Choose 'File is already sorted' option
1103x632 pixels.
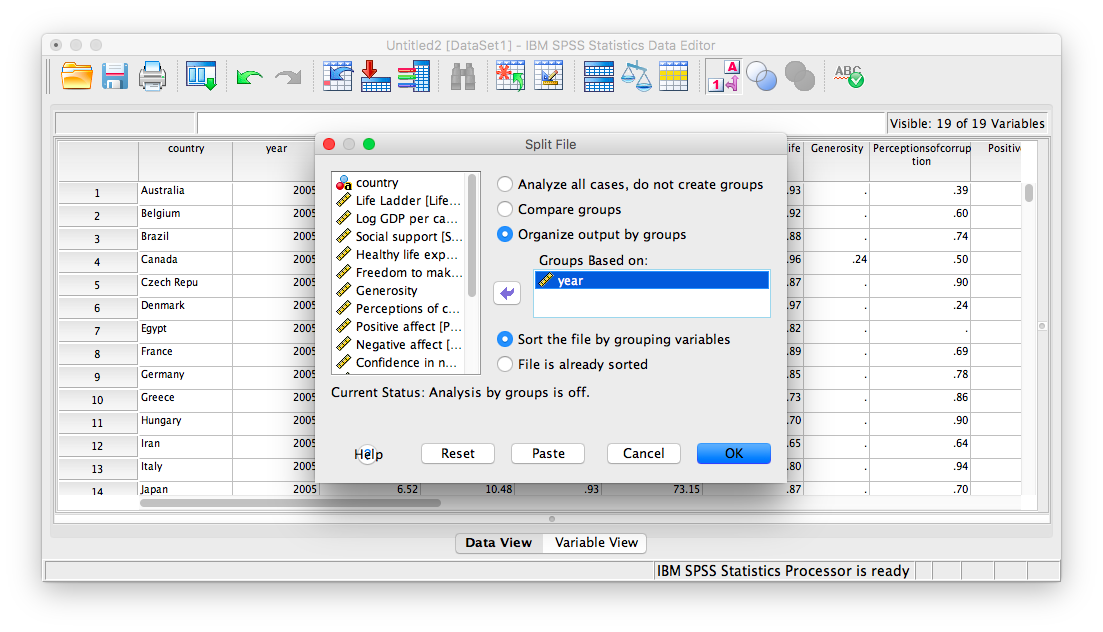(504, 365)
